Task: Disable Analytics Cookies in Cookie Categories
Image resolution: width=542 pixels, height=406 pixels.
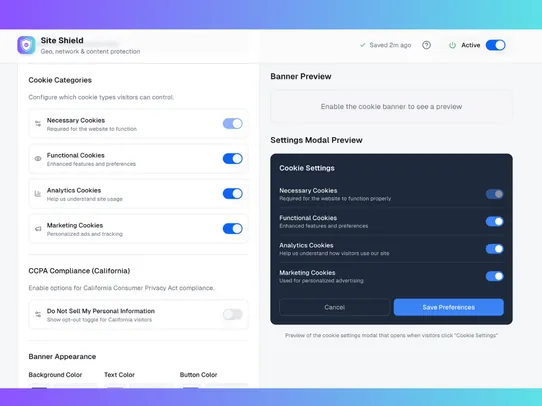Action: (x=233, y=193)
